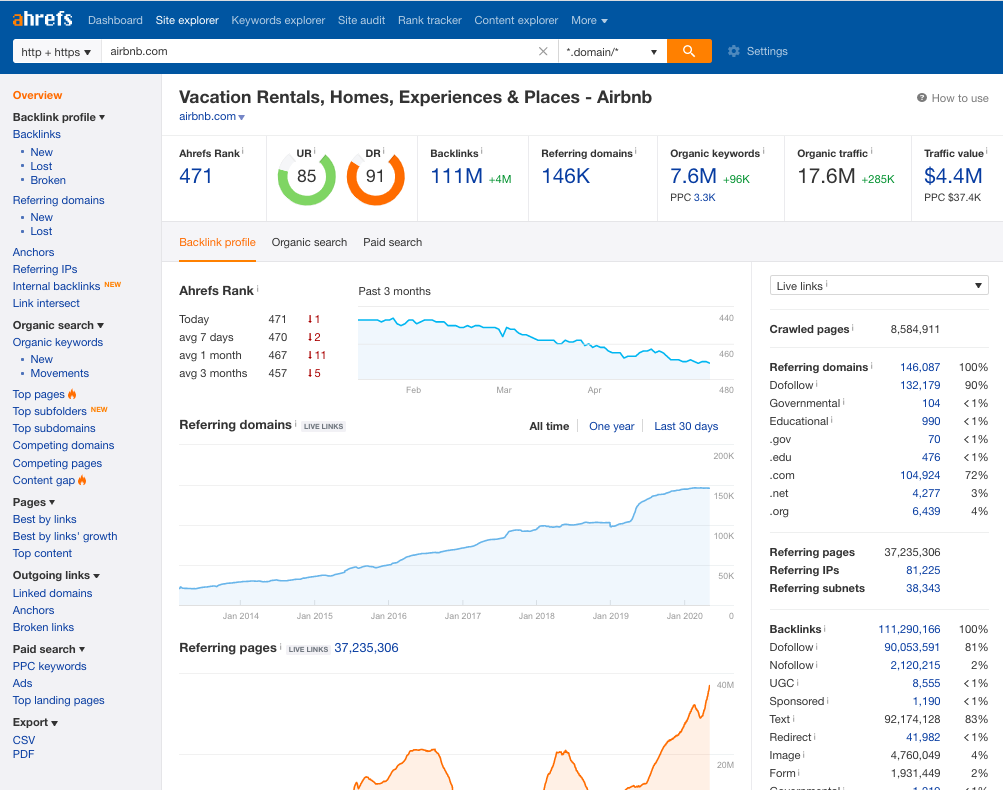The width and height of the screenshot is (1003, 790).
Task: Open the More menu in top navigation
Action: [x=589, y=20]
